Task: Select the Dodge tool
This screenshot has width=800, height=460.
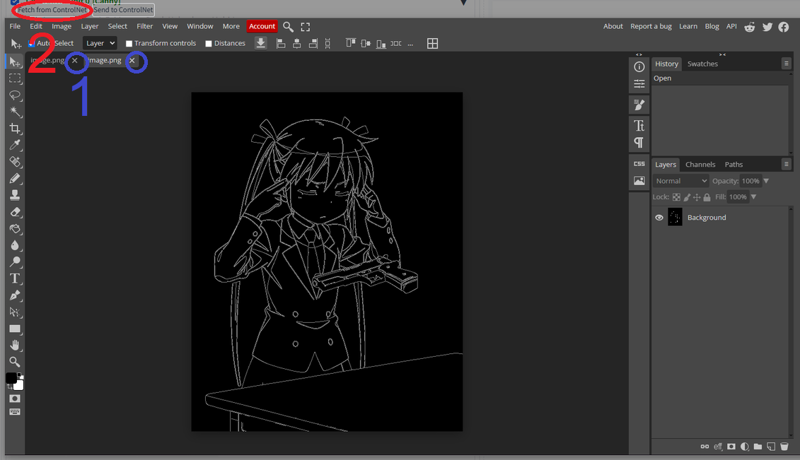Action: click(x=15, y=262)
